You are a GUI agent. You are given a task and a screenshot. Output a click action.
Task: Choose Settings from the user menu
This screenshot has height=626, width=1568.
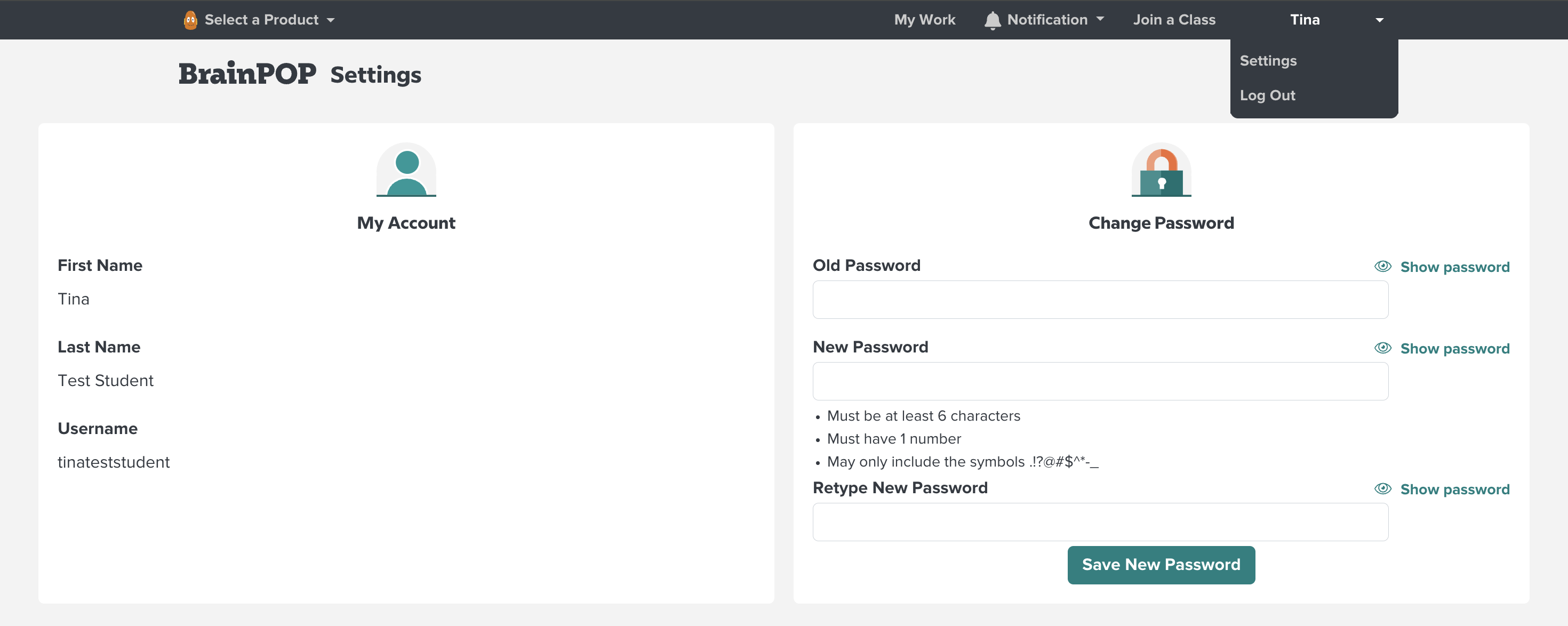tap(1268, 61)
